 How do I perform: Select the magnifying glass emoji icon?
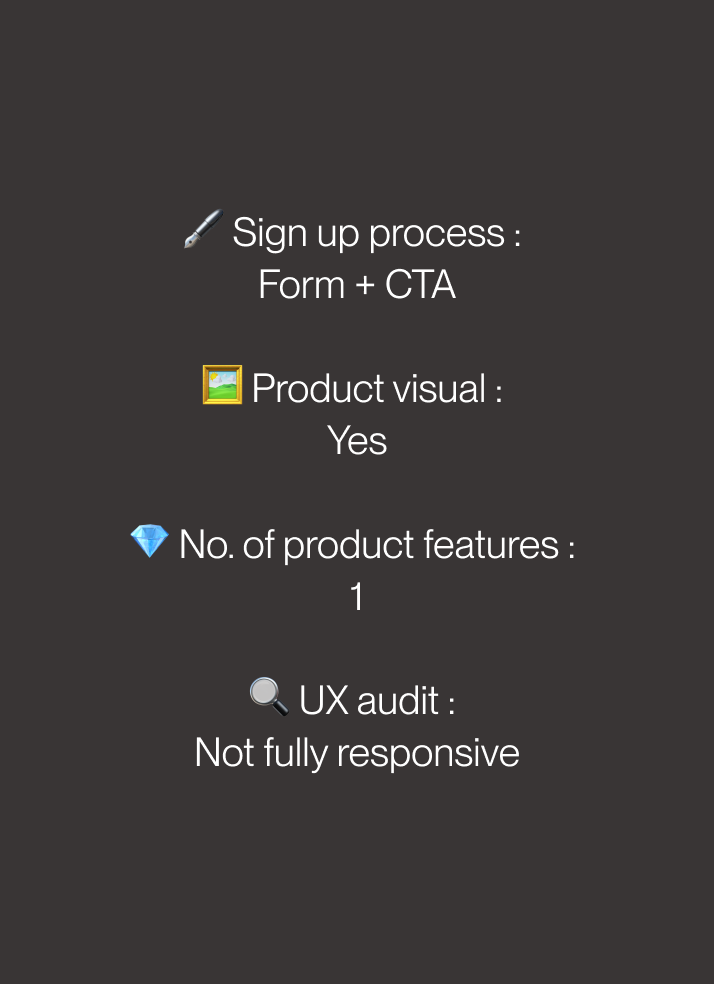point(269,697)
